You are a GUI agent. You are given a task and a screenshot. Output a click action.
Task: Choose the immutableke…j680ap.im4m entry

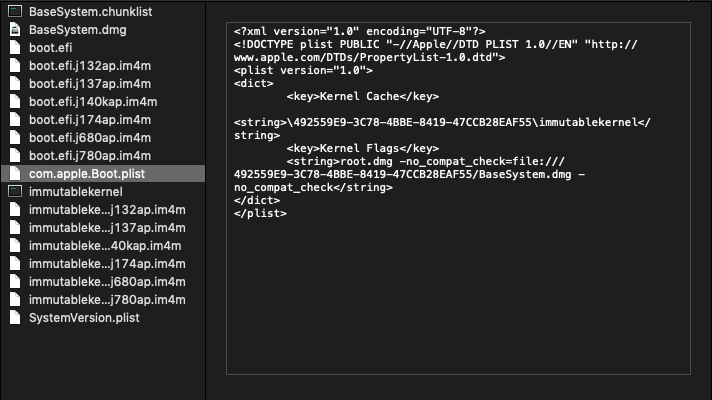tap(103, 281)
